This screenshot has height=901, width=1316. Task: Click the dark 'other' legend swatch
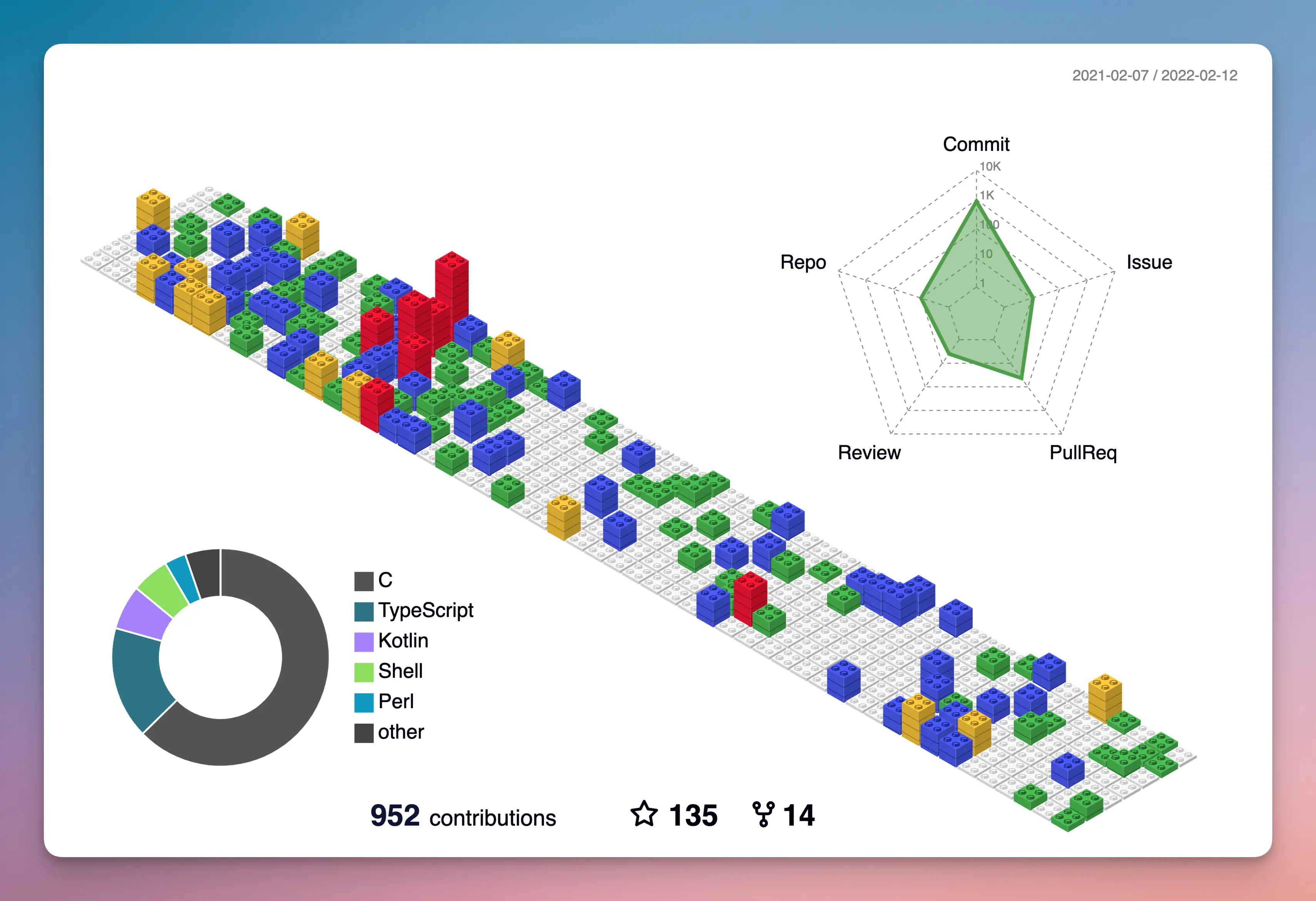[x=363, y=733]
